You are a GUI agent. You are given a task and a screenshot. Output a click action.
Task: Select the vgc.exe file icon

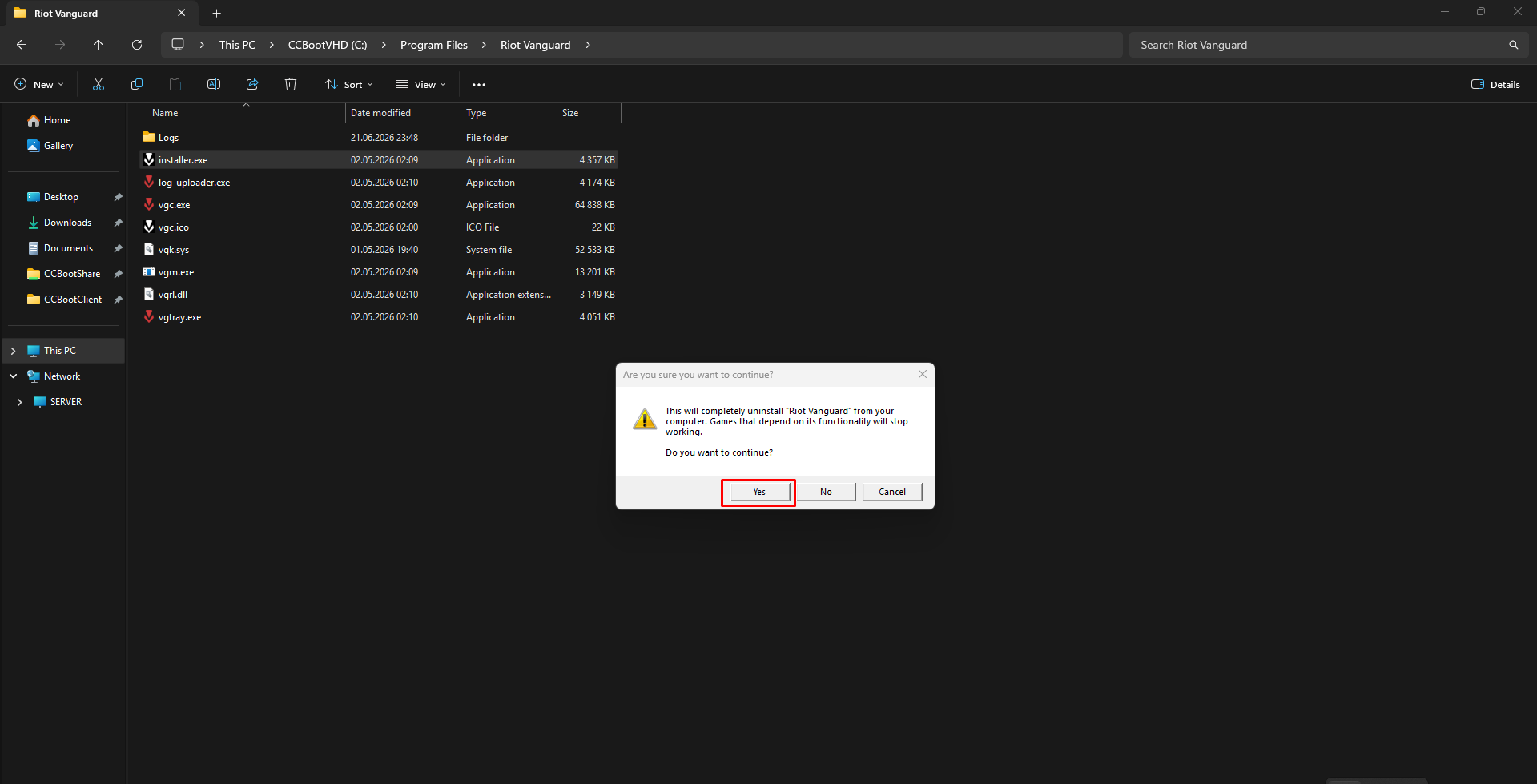click(149, 204)
